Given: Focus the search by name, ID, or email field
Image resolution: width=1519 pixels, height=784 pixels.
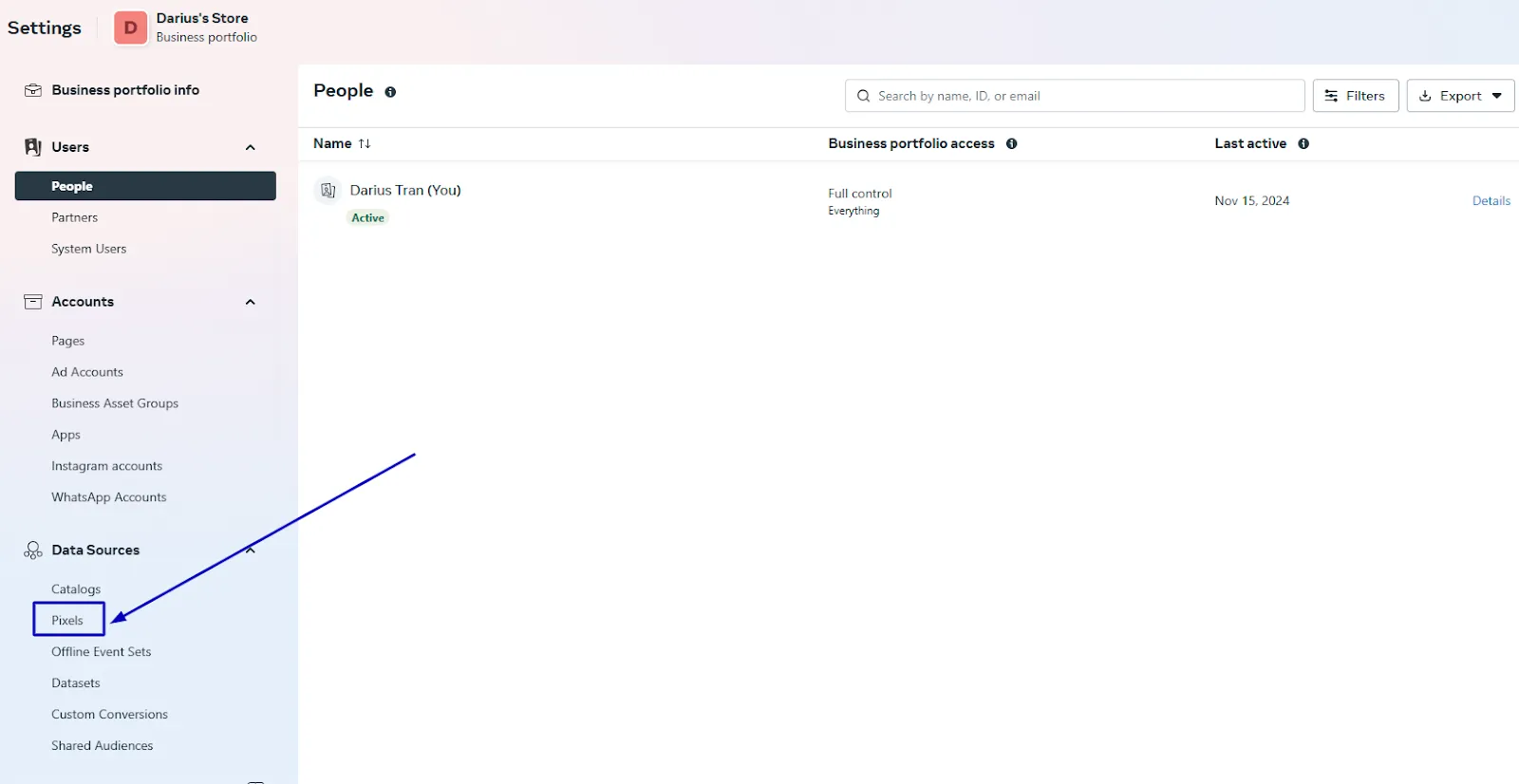Looking at the screenshot, I should [x=1075, y=96].
